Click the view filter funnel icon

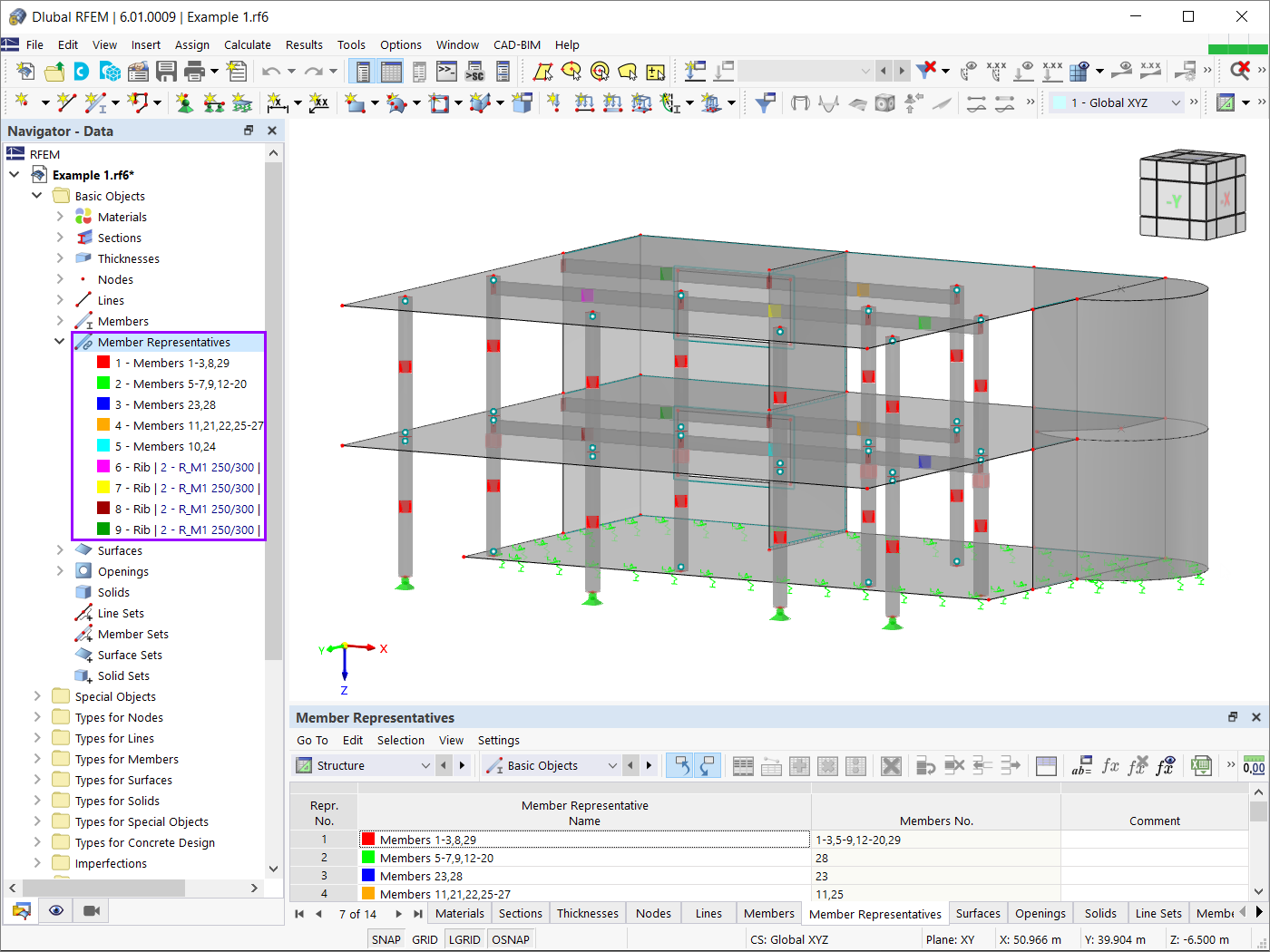click(x=765, y=102)
